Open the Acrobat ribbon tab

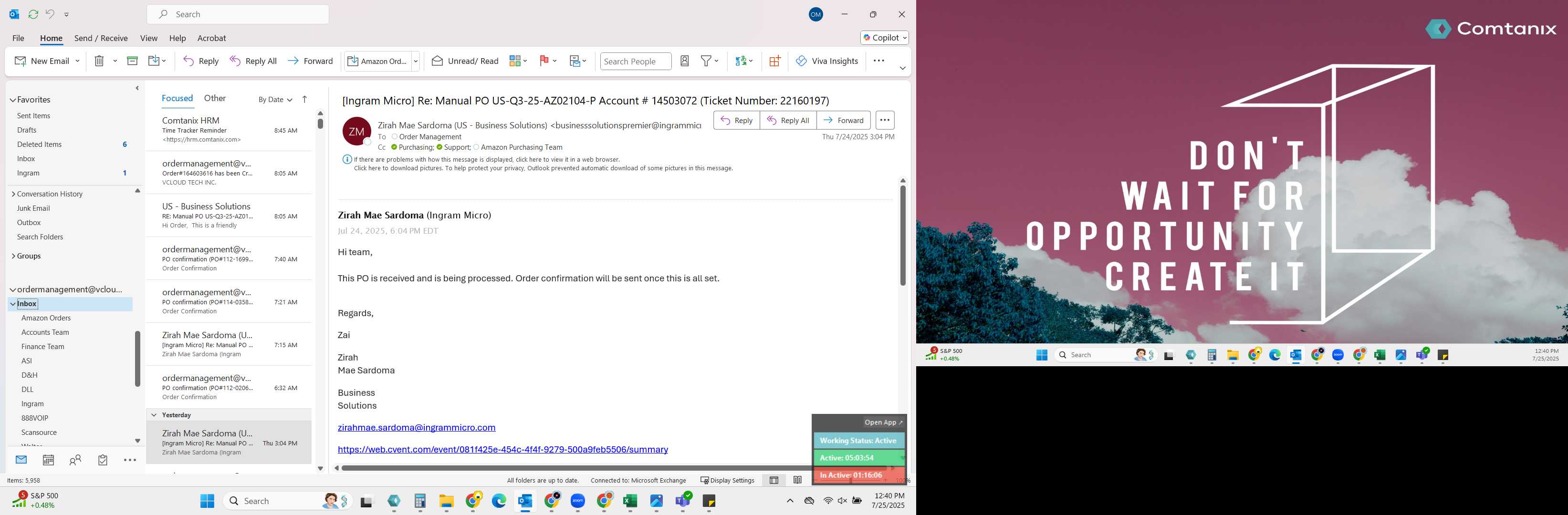tap(211, 38)
